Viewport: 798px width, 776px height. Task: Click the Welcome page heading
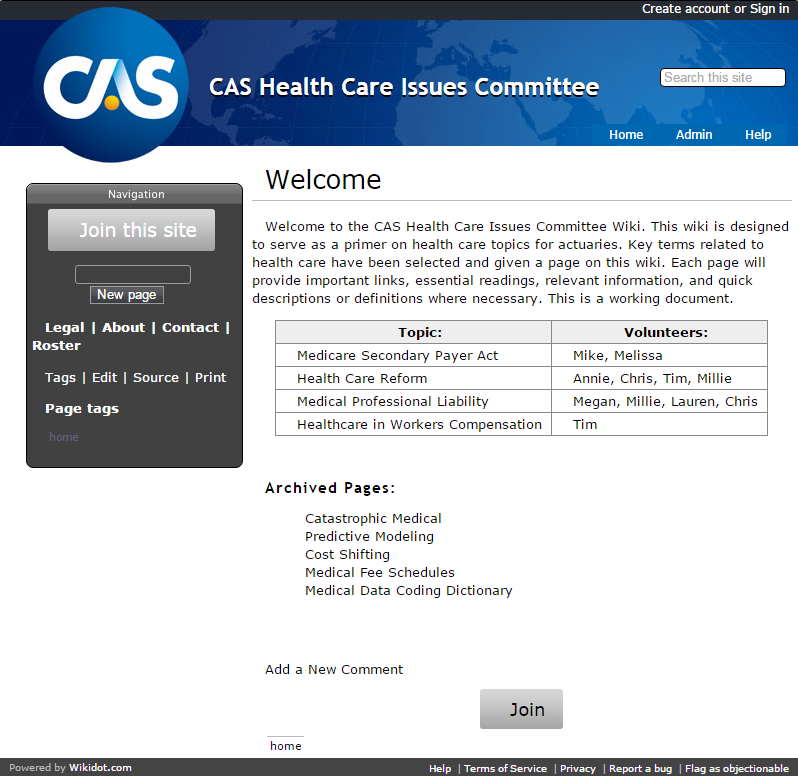click(x=323, y=180)
